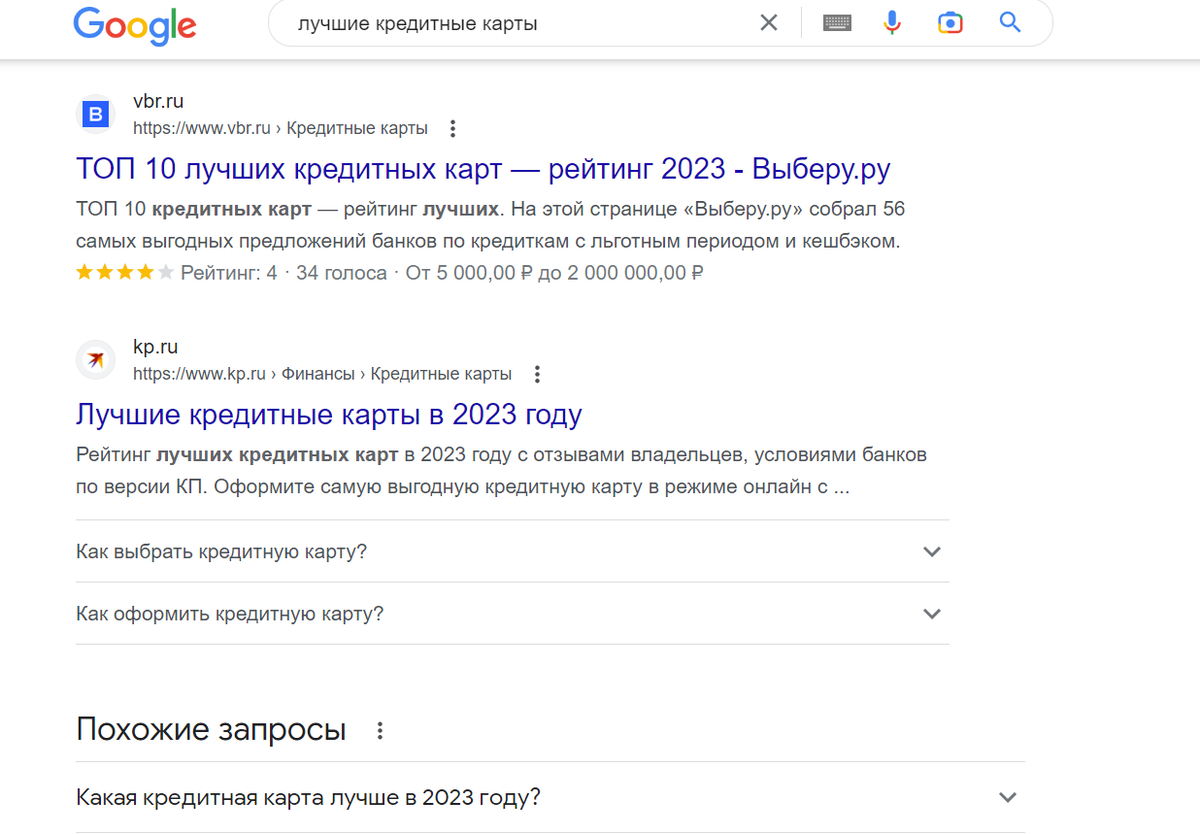Click the vbr.ru site name
The image size is (1200, 834).
[158, 101]
